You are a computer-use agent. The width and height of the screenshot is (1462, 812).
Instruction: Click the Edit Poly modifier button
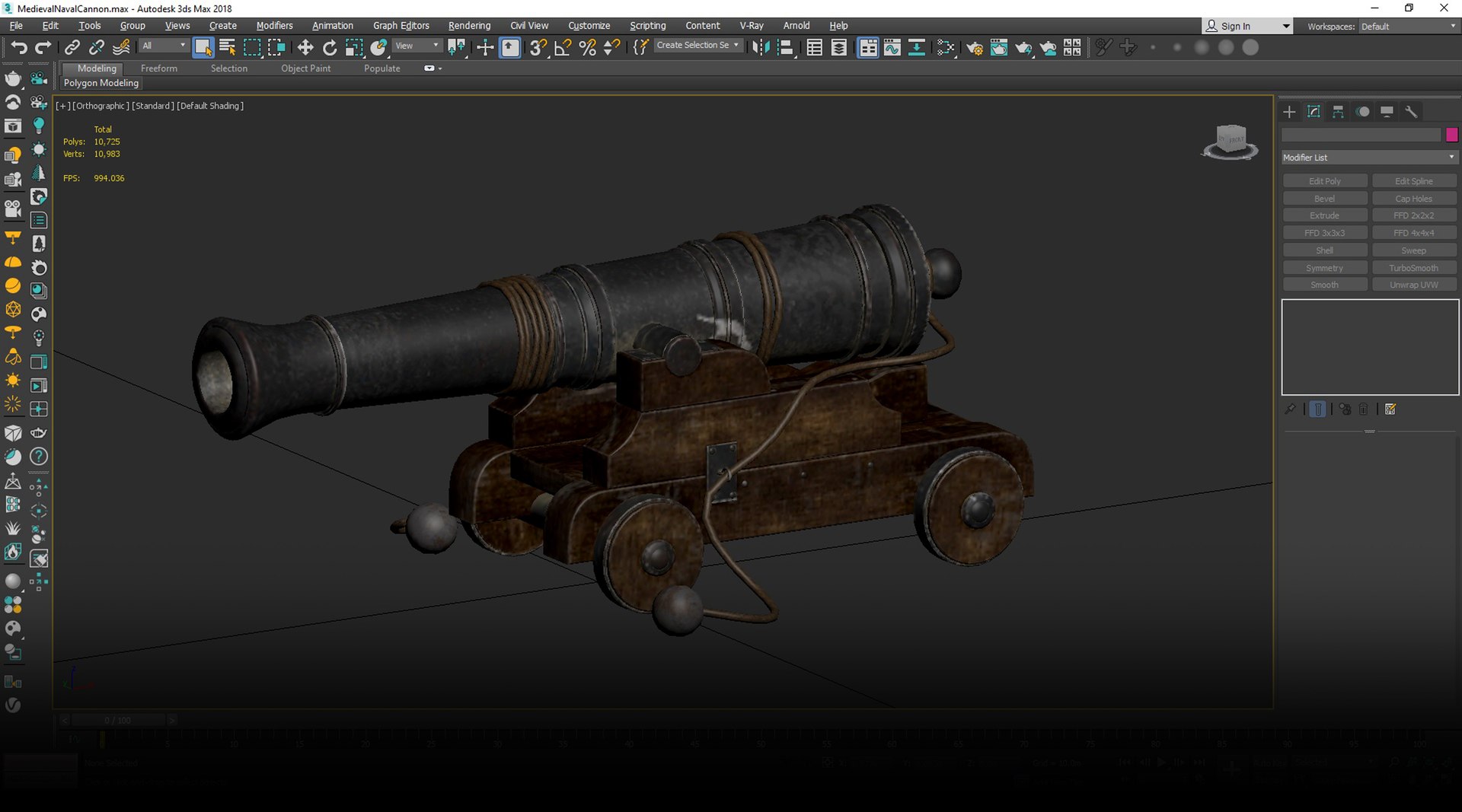(1325, 181)
